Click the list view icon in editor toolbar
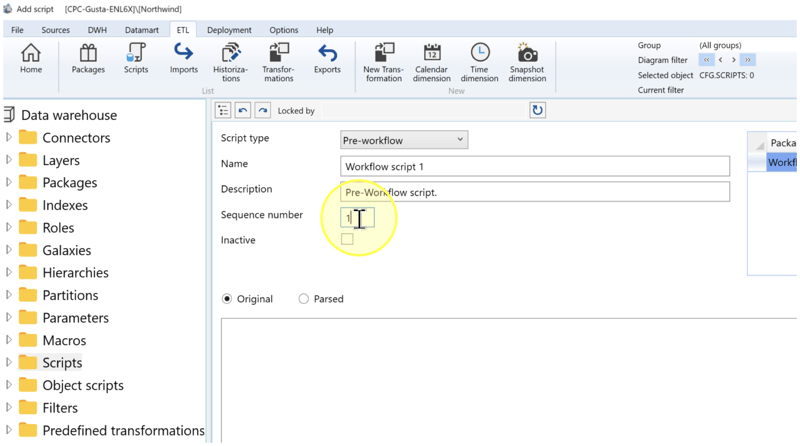Image resolution: width=800 pixels, height=446 pixels. tap(223, 110)
